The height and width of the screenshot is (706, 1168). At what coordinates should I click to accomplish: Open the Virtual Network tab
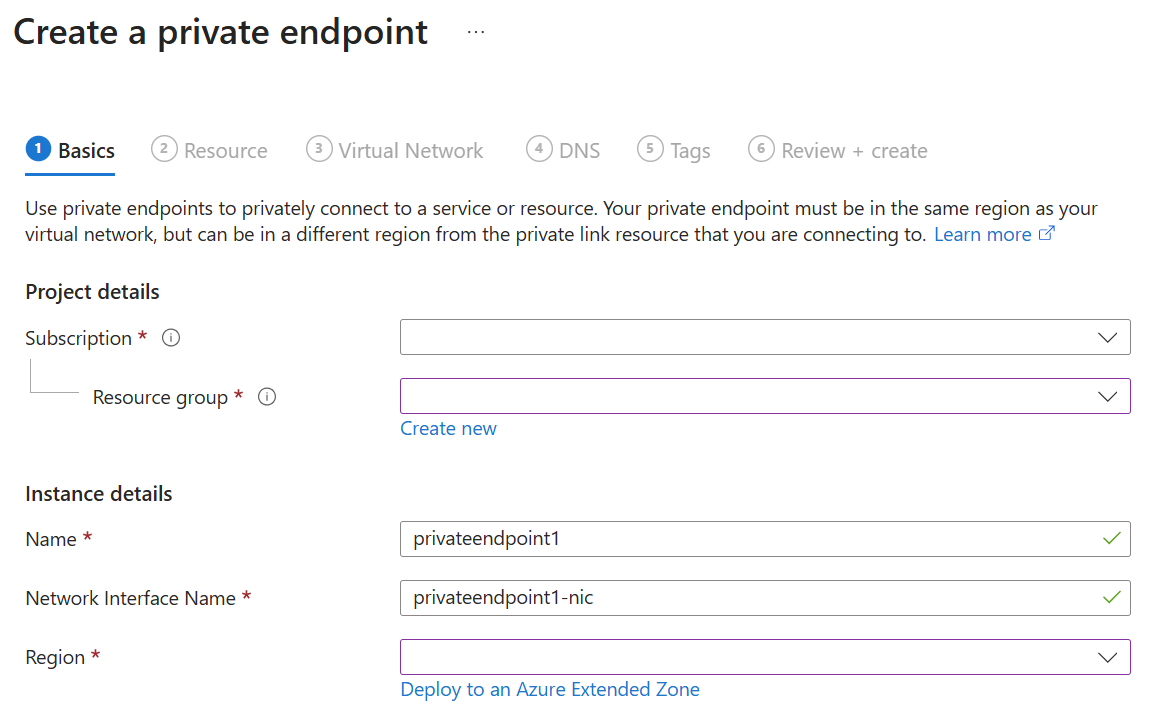point(410,150)
